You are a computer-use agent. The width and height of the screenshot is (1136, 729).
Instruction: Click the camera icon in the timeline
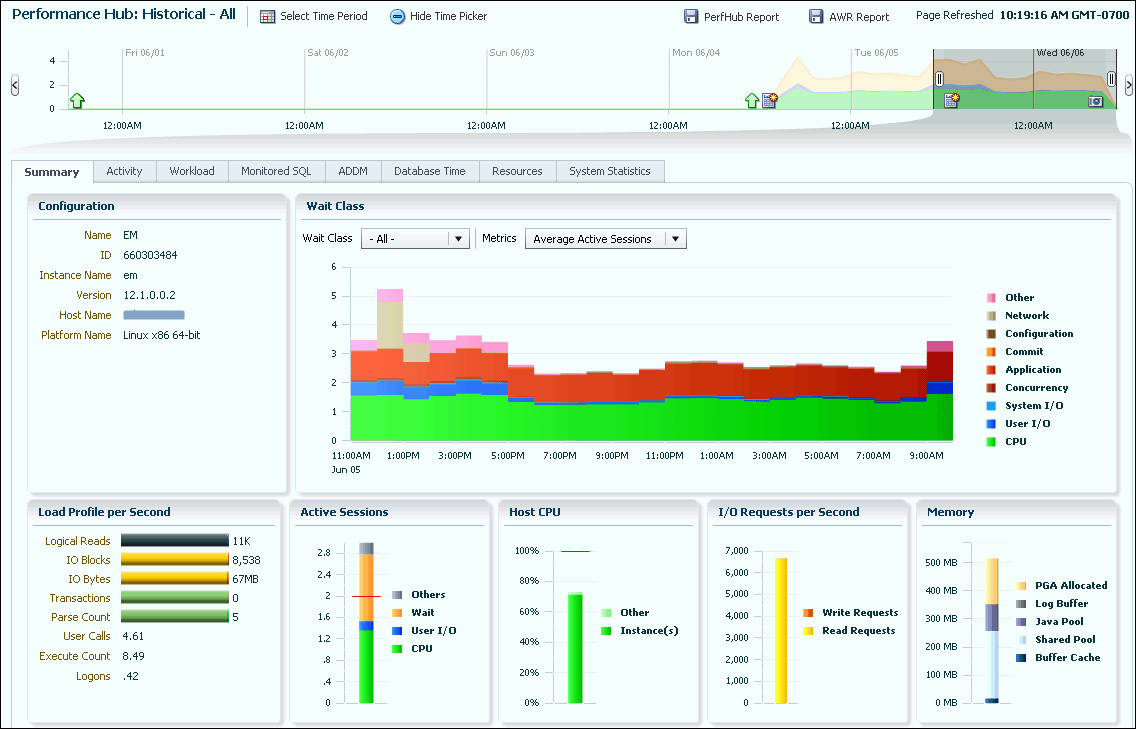pyautogui.click(x=1095, y=101)
